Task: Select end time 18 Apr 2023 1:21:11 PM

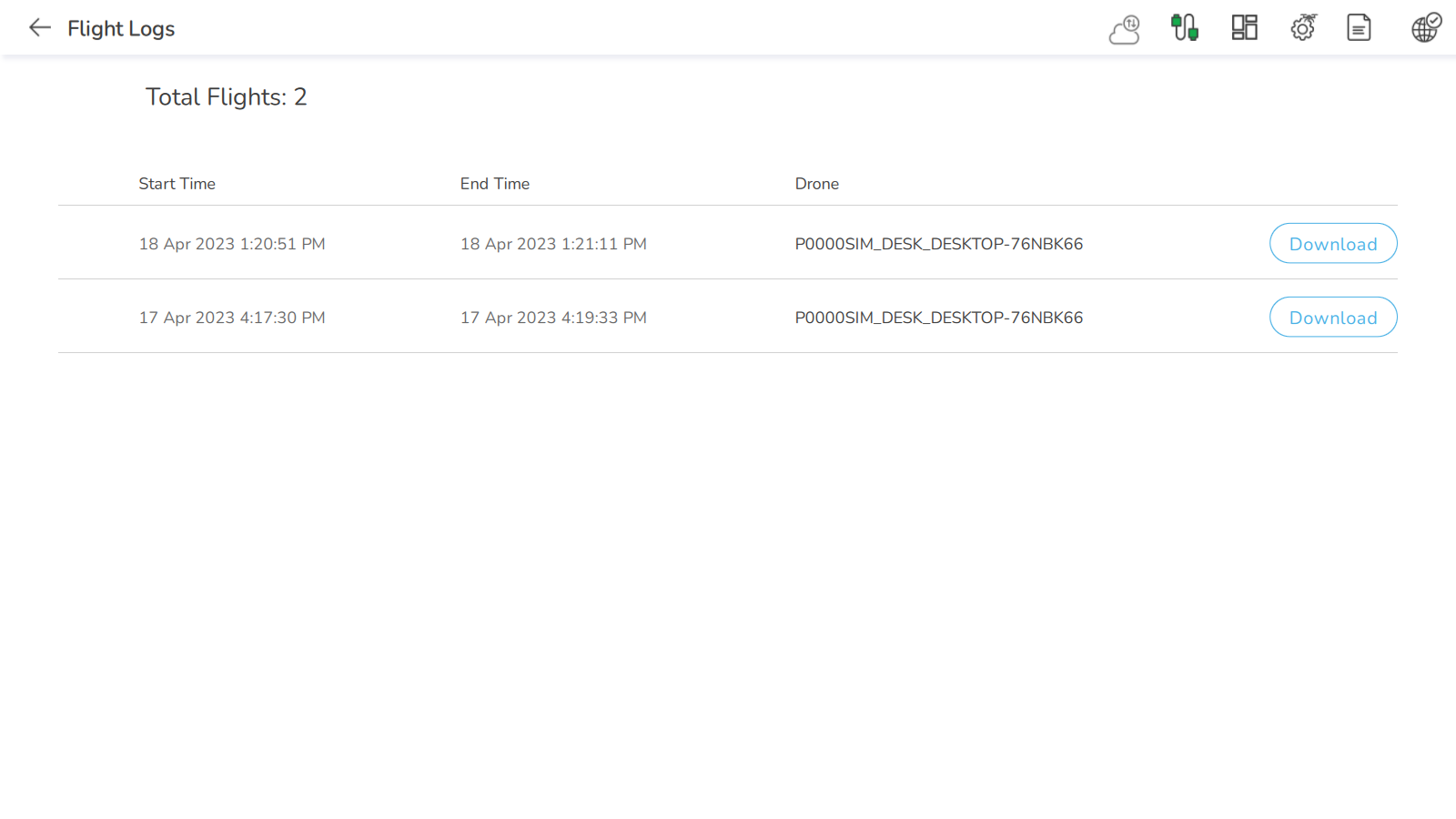Action: point(552,244)
